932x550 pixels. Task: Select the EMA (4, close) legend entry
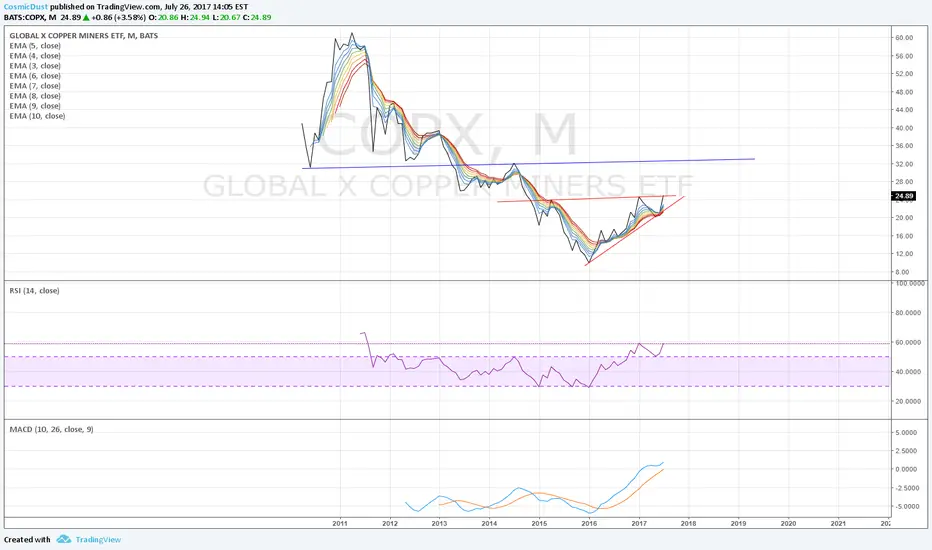(35, 56)
